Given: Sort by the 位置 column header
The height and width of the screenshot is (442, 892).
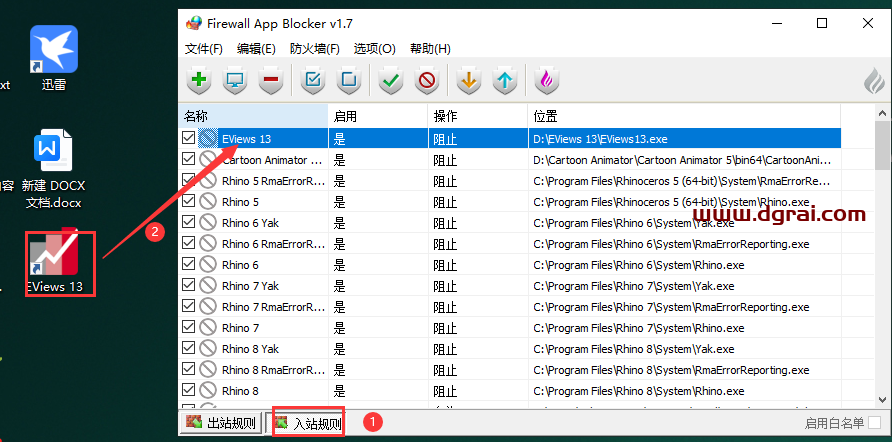Looking at the screenshot, I should tap(684, 116).
